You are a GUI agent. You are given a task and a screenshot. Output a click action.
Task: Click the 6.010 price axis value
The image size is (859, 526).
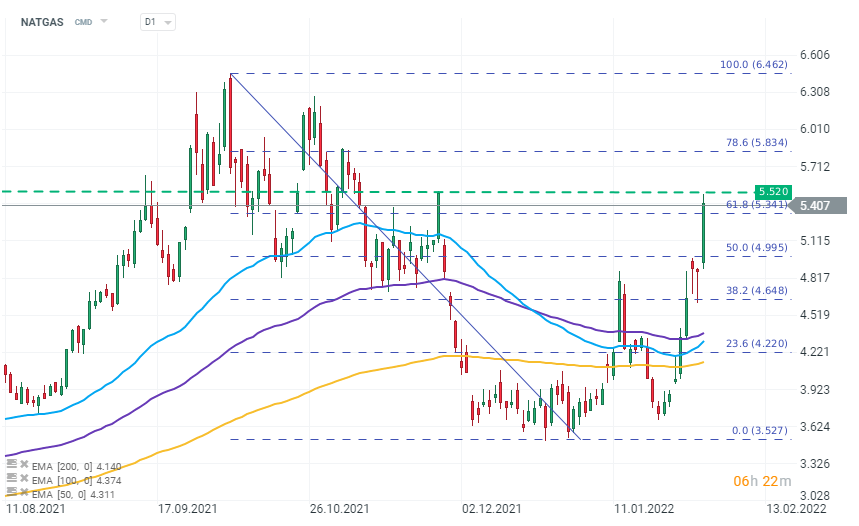click(815, 129)
